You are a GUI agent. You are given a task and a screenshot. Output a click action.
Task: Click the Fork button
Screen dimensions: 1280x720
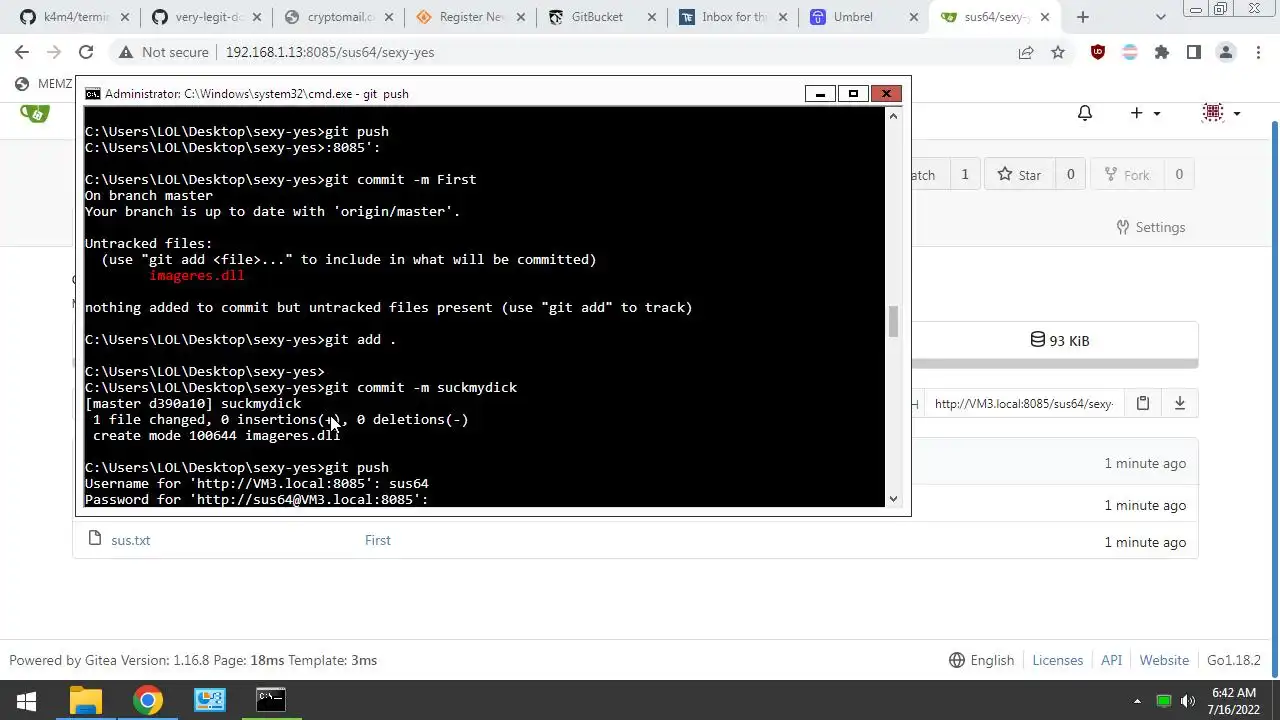1126,175
